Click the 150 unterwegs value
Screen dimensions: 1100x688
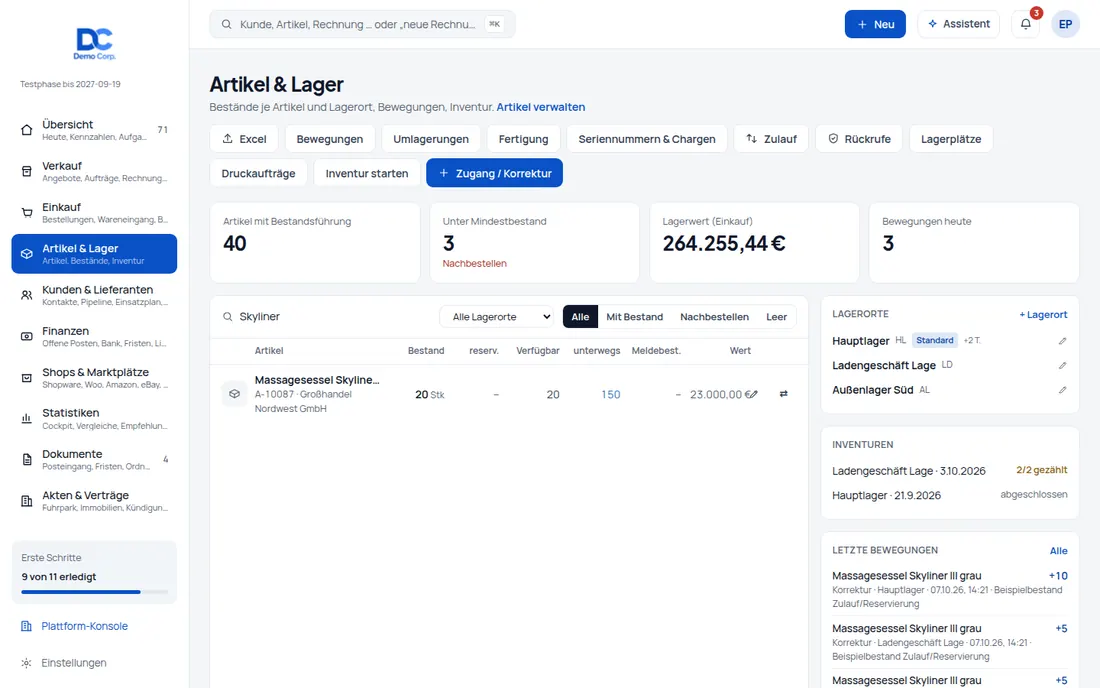point(610,395)
